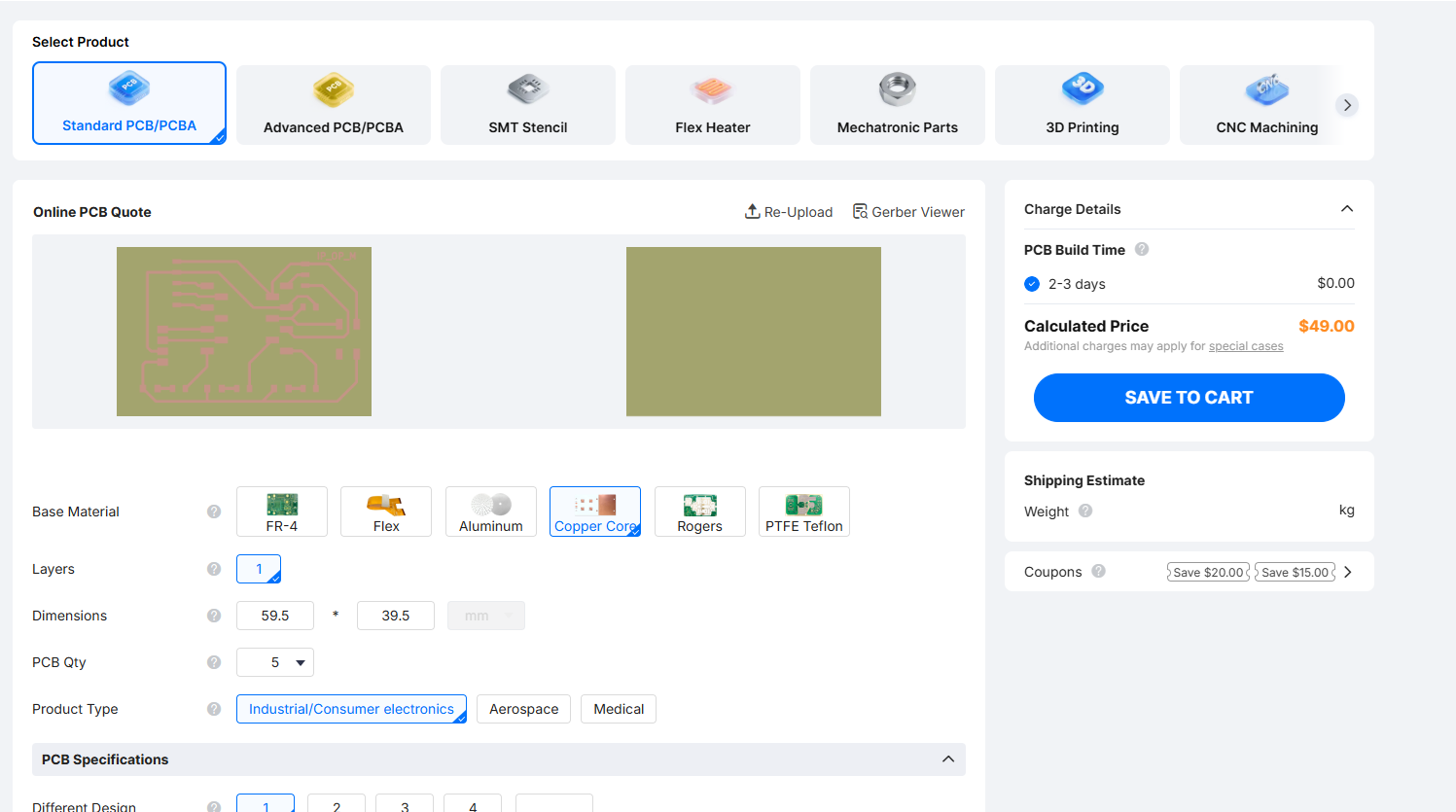Open the Layers help icon
The image size is (1456, 812).
pyautogui.click(x=214, y=569)
